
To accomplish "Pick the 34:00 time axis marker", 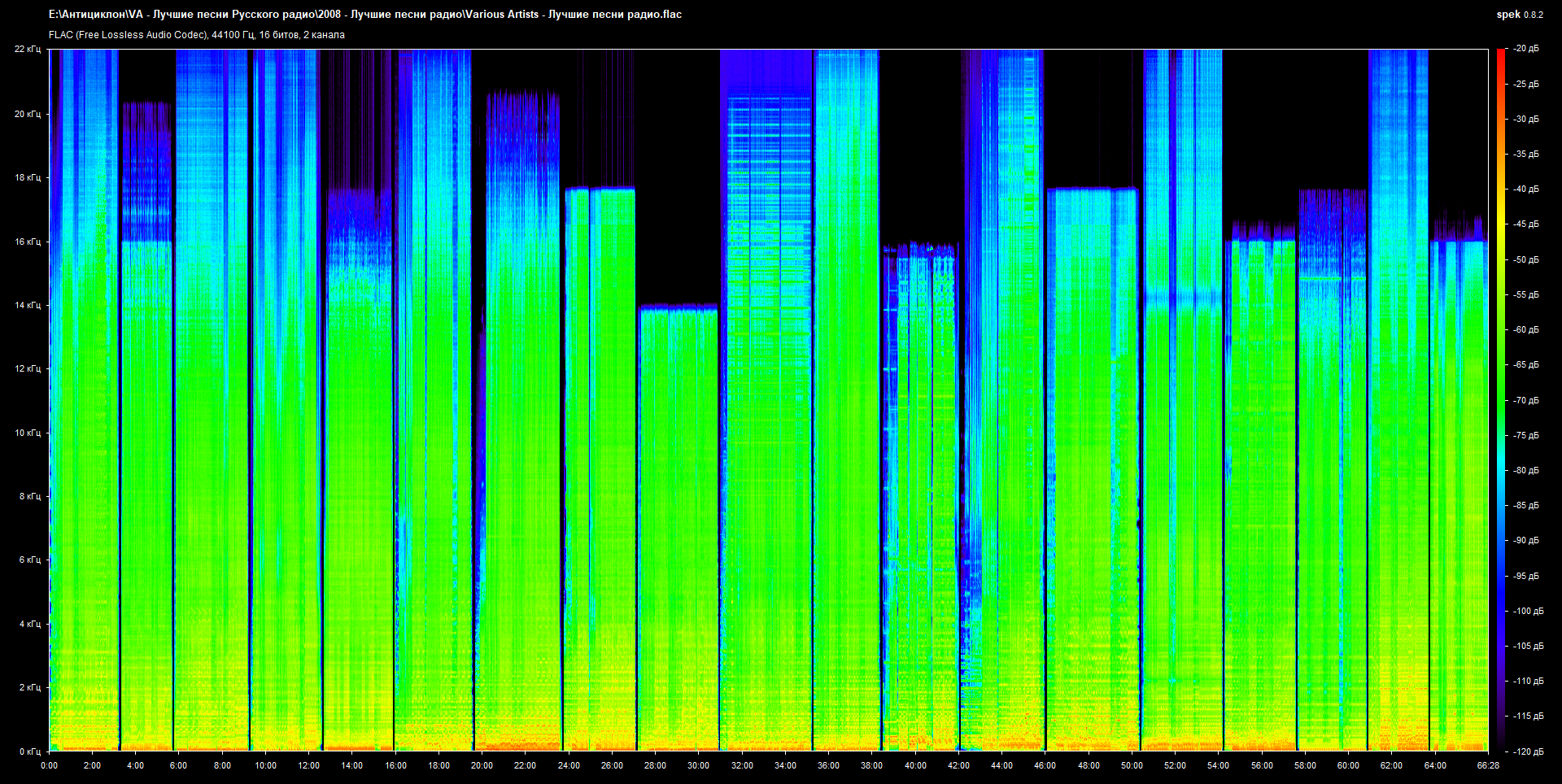I will 785,765.
